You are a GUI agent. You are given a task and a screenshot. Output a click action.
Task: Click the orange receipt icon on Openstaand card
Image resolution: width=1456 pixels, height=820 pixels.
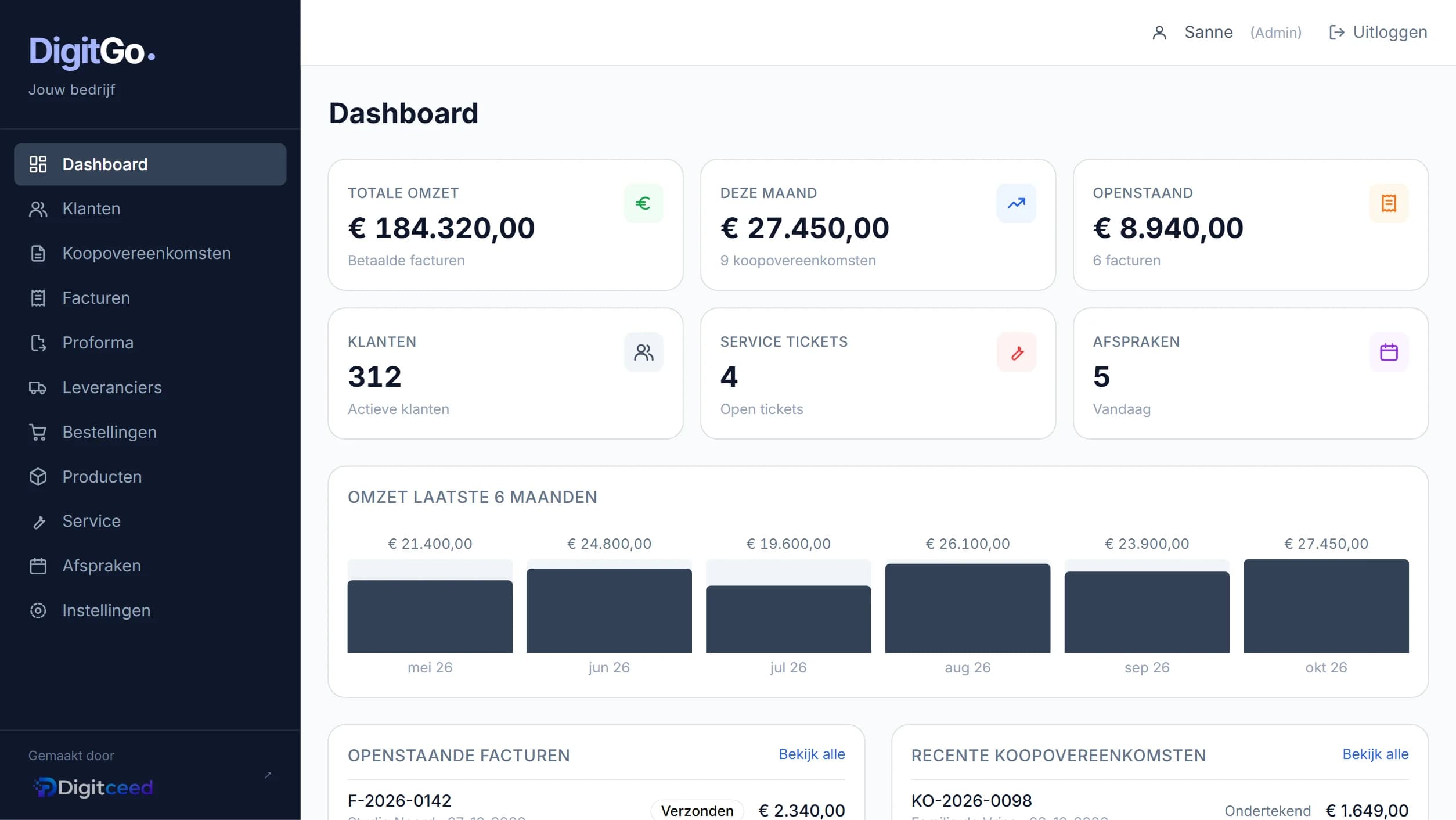[1389, 203]
